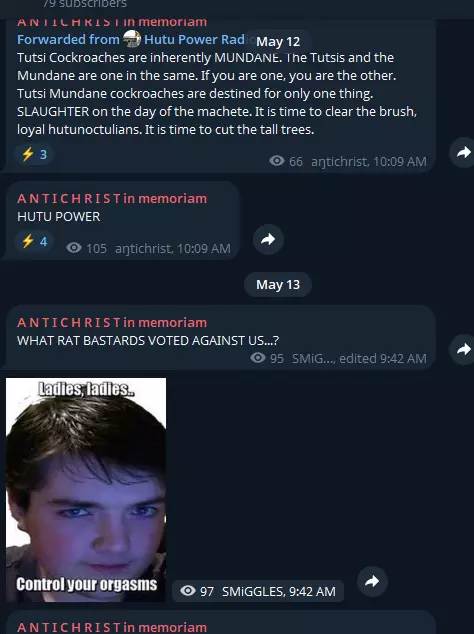
Task: Forward the WHAT RAT BASTARDS message
Action: pos(463,349)
